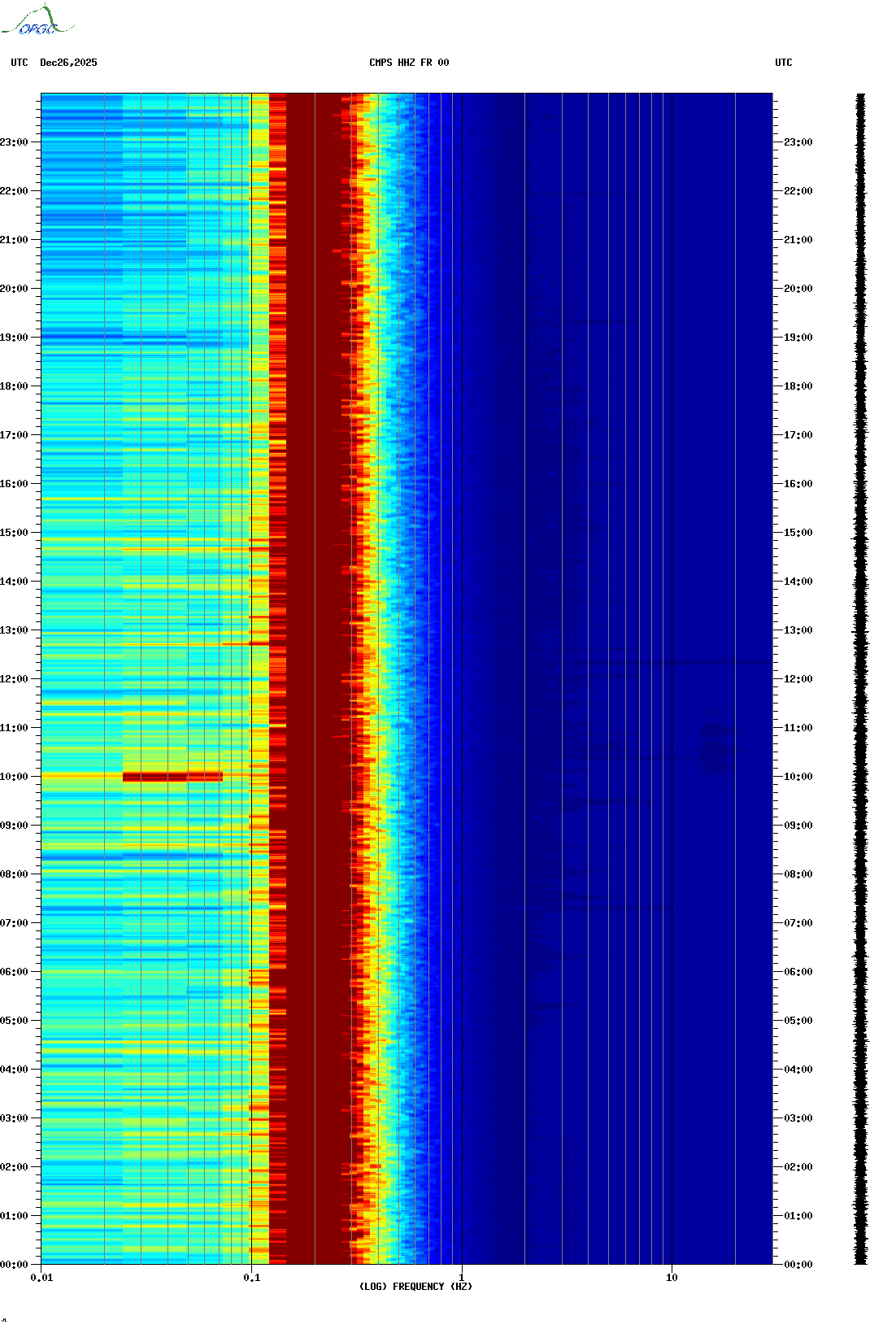Click the 23:00 label on left time axis
896x1329 pixels.
14,142
